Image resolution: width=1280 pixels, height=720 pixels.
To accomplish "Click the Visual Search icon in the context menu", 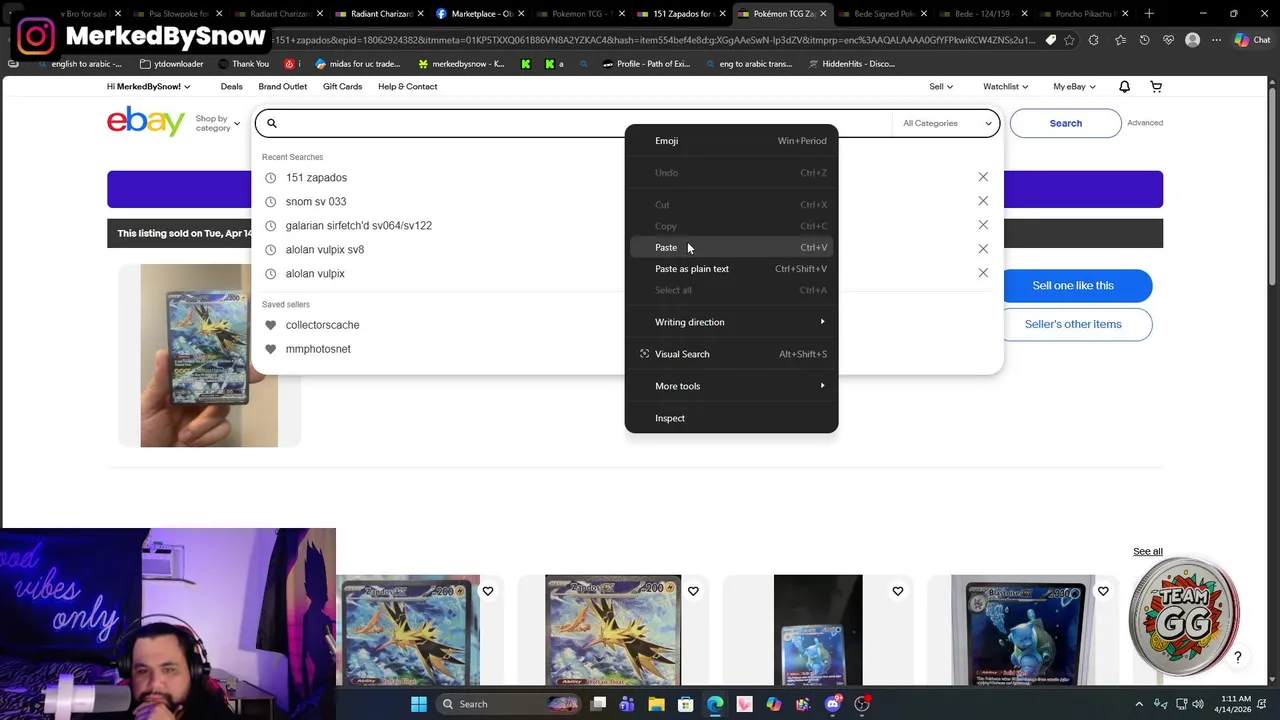I will coord(644,354).
